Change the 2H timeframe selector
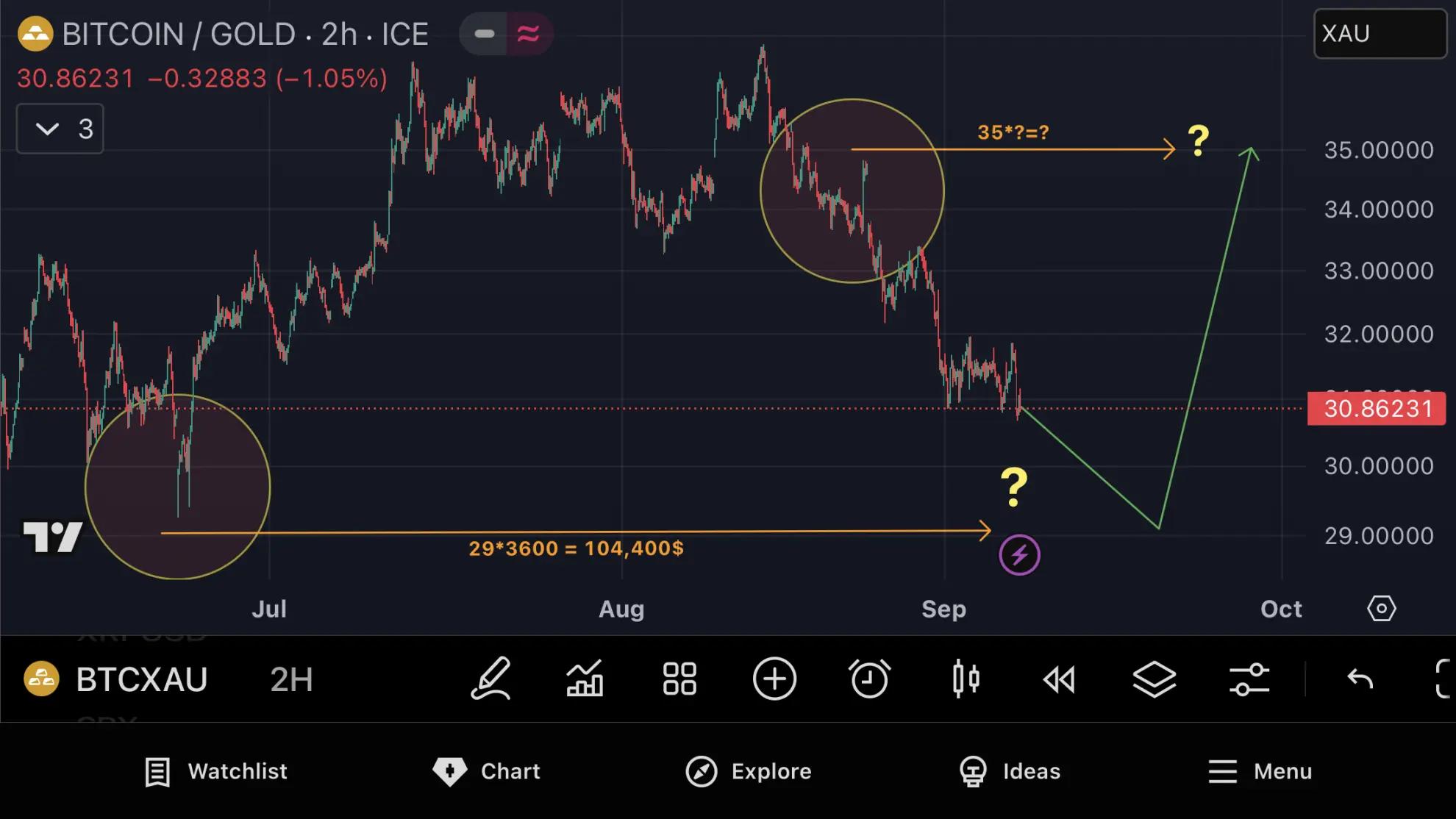Image resolution: width=1456 pixels, height=819 pixels. (291, 679)
